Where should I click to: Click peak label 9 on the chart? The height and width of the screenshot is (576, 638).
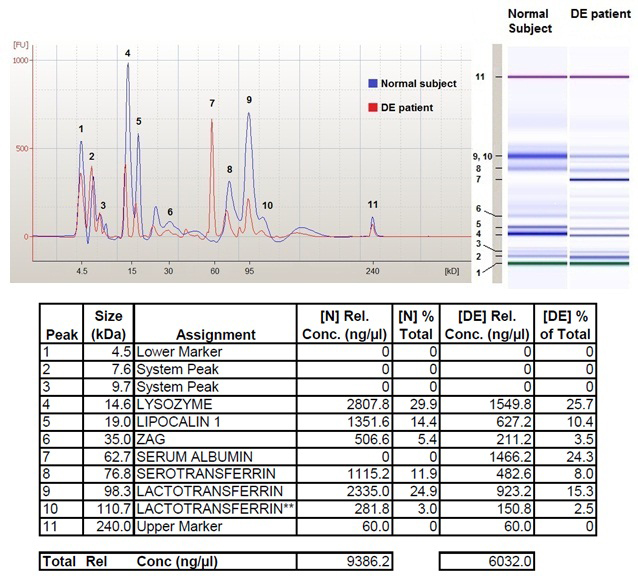[249, 100]
